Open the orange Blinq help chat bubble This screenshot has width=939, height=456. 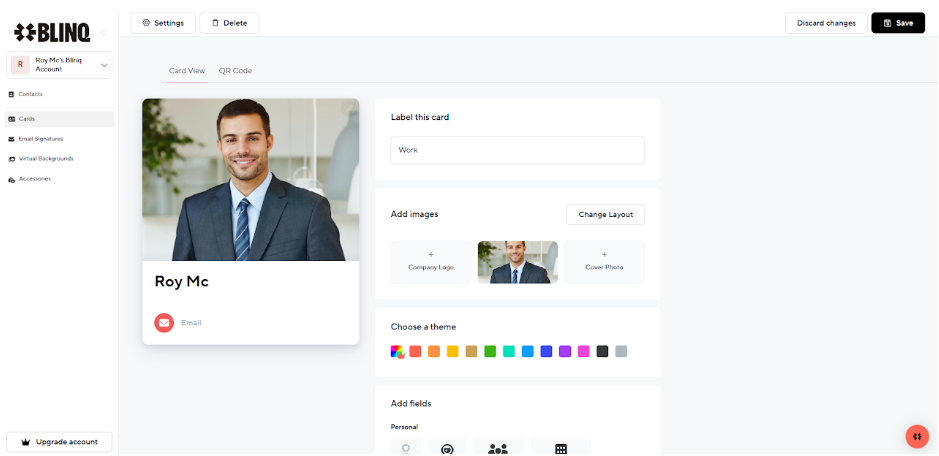[x=917, y=436]
